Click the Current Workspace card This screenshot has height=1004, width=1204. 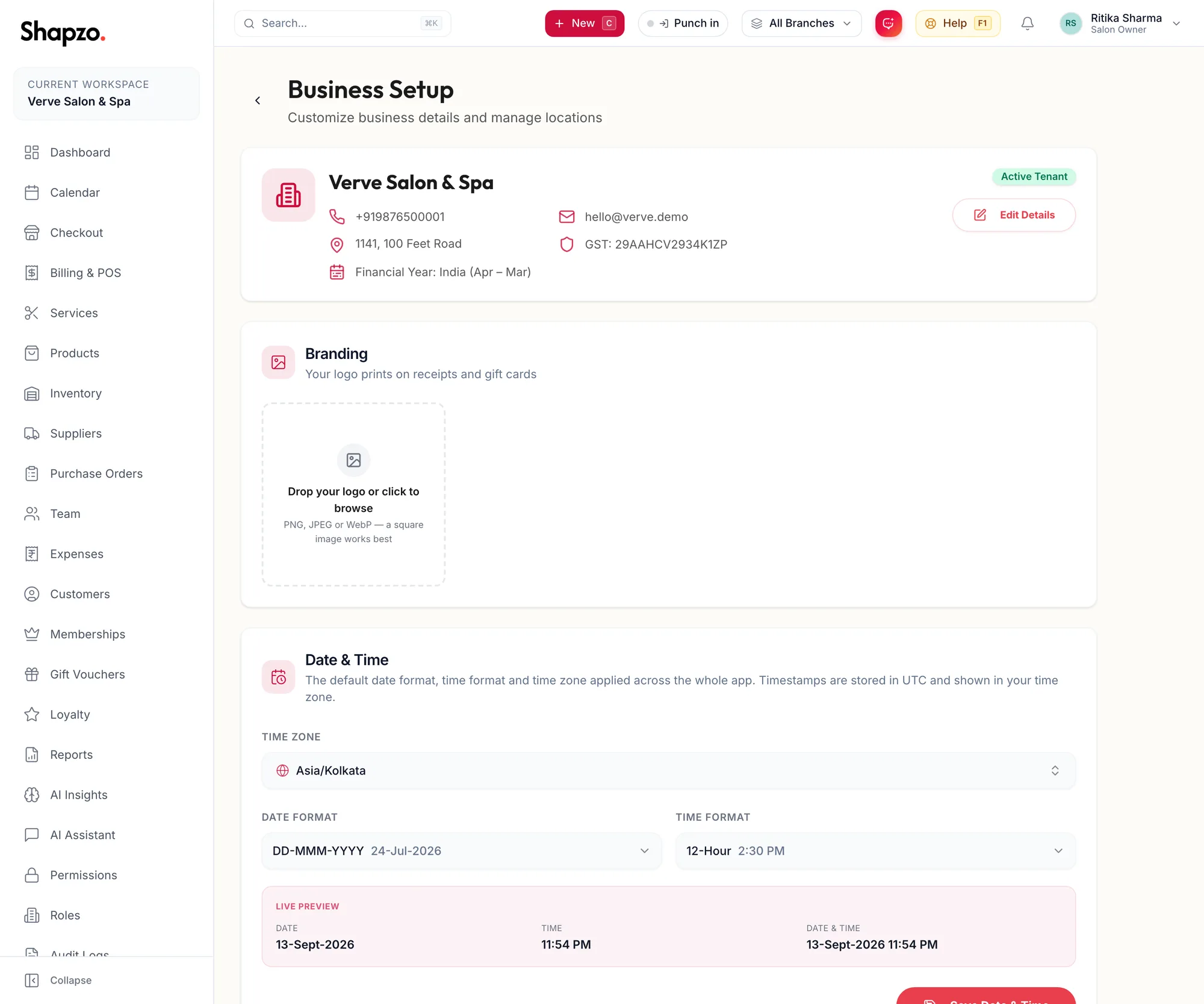click(x=107, y=93)
